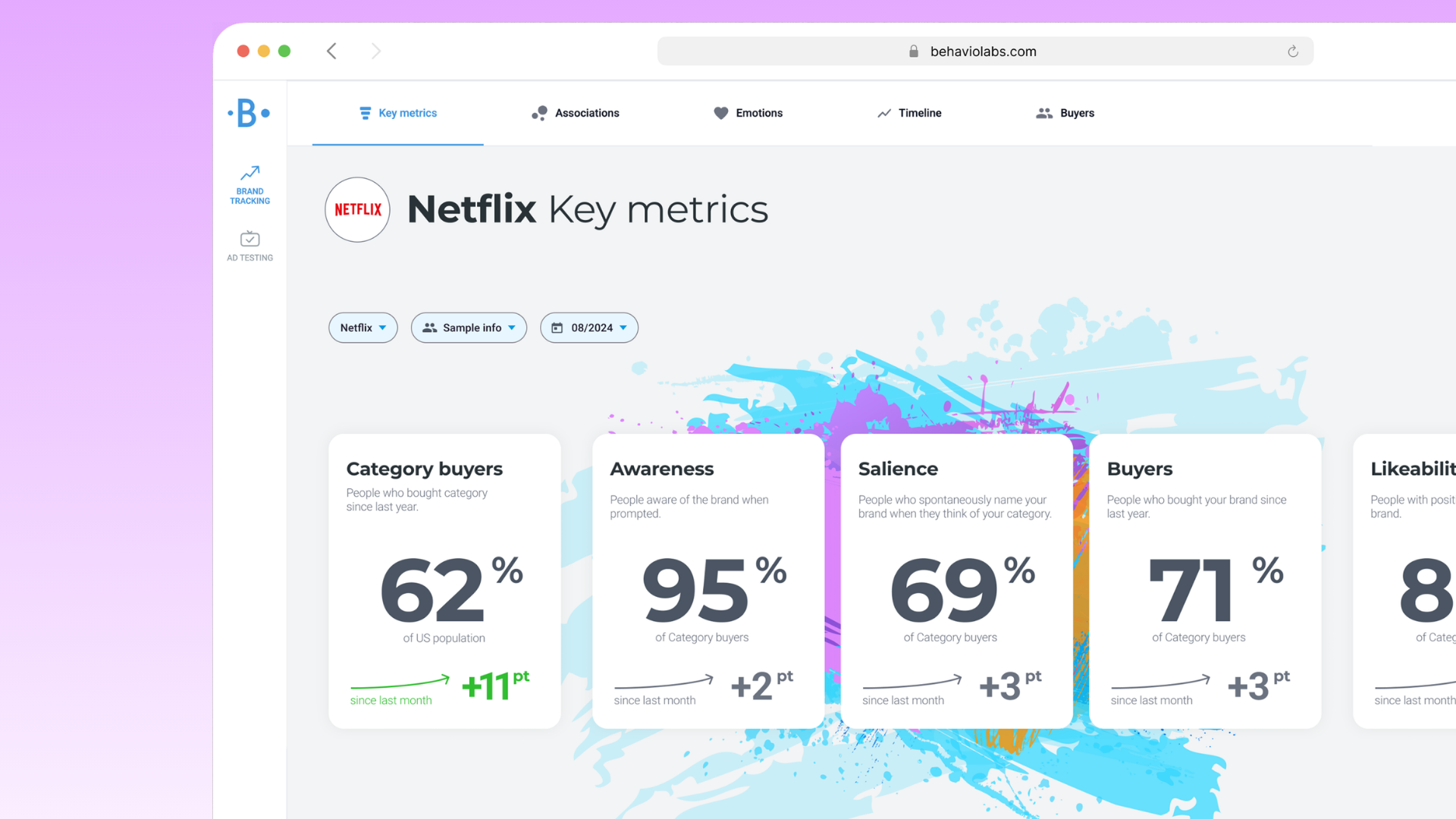The width and height of the screenshot is (1456, 819).
Task: Click the Netflix brand logo circle
Action: click(357, 209)
